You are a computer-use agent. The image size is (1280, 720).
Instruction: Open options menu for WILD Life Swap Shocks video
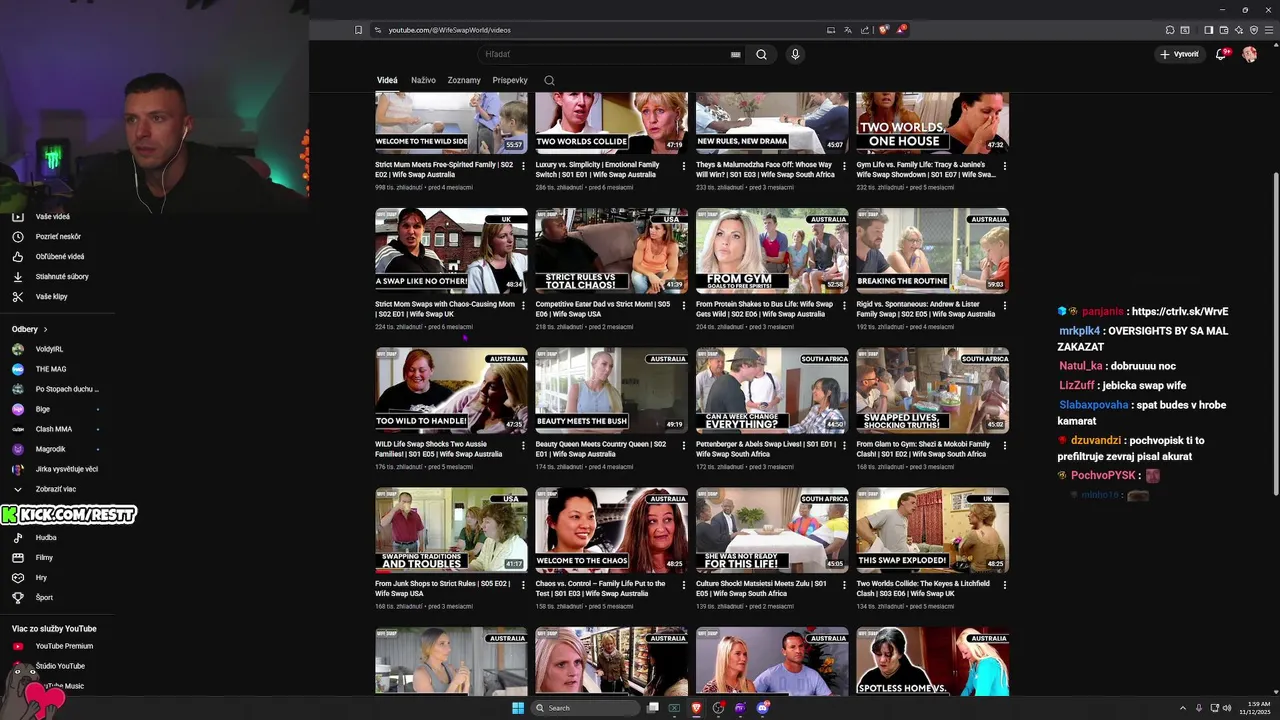pos(523,445)
